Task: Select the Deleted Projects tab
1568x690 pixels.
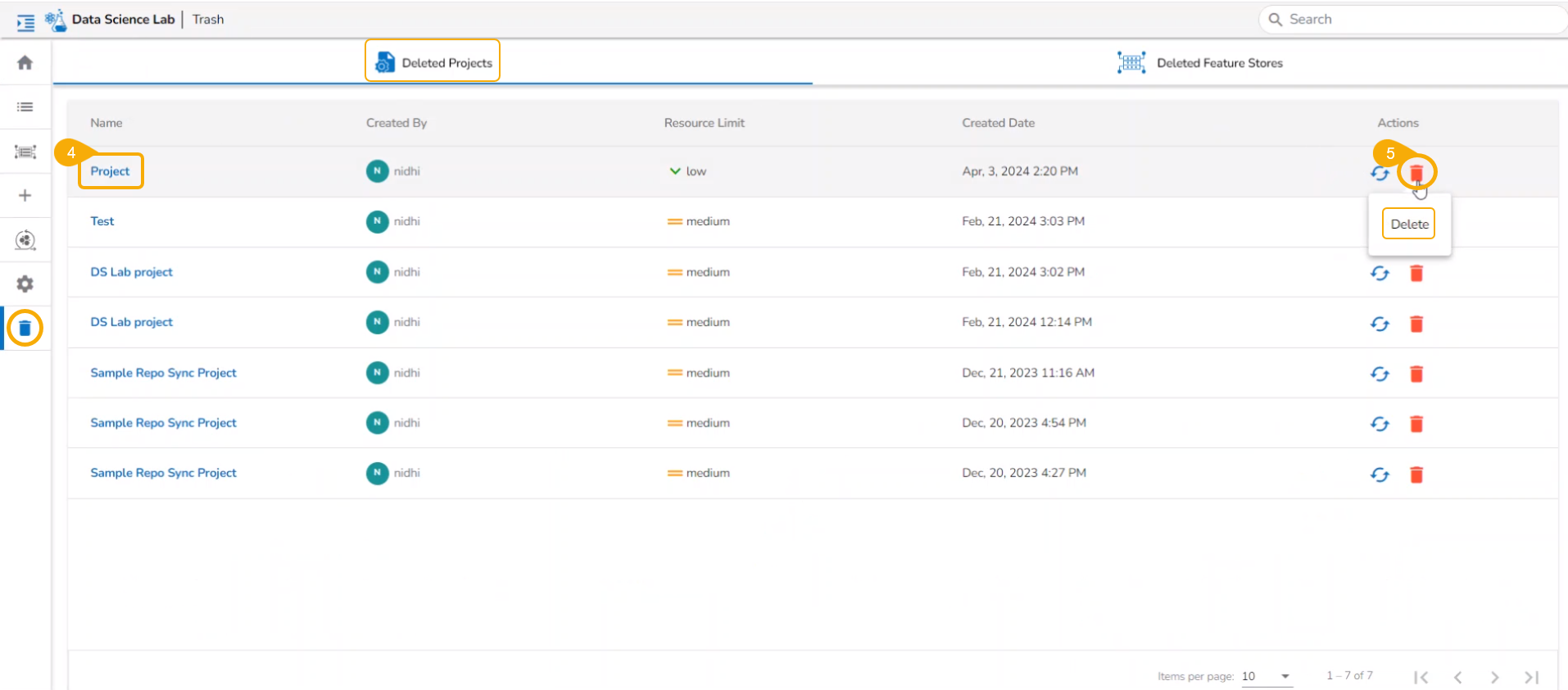Action: pyautogui.click(x=433, y=62)
